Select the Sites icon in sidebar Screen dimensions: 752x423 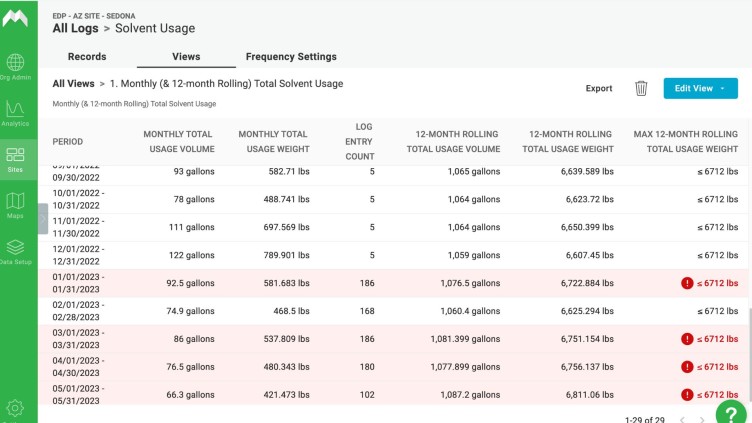(x=15, y=154)
